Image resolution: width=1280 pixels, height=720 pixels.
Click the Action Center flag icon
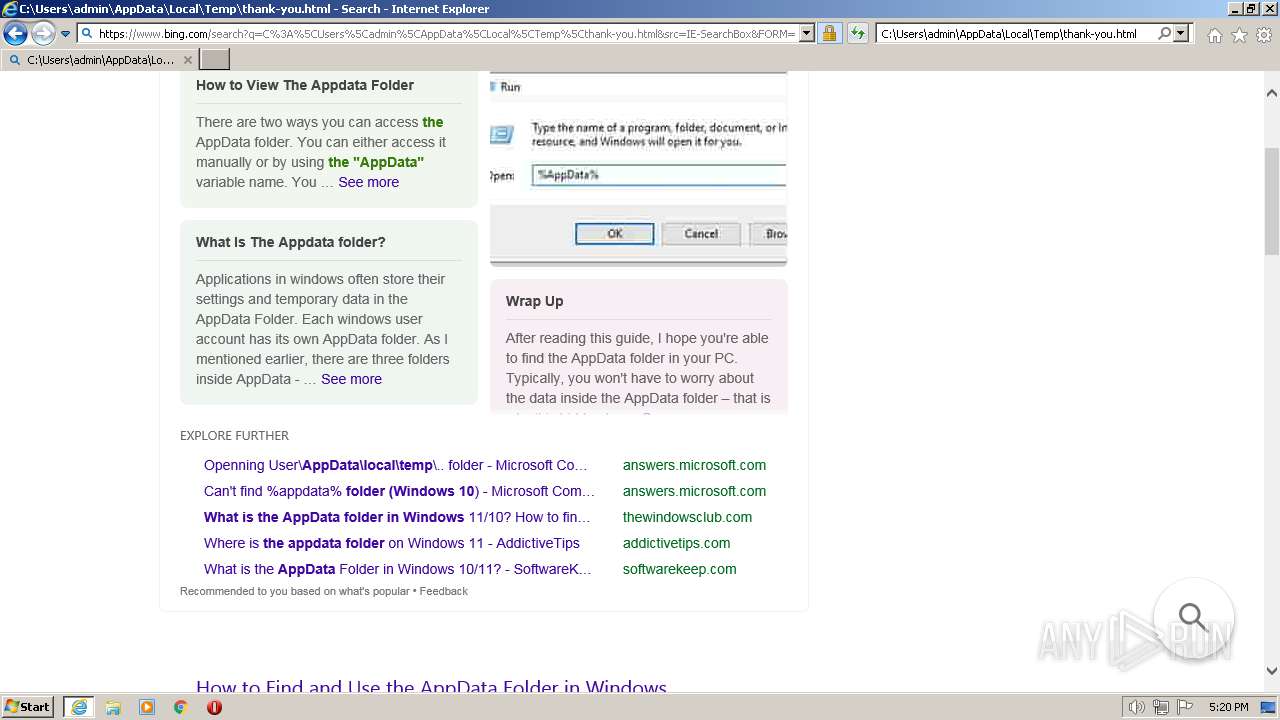(x=1185, y=707)
